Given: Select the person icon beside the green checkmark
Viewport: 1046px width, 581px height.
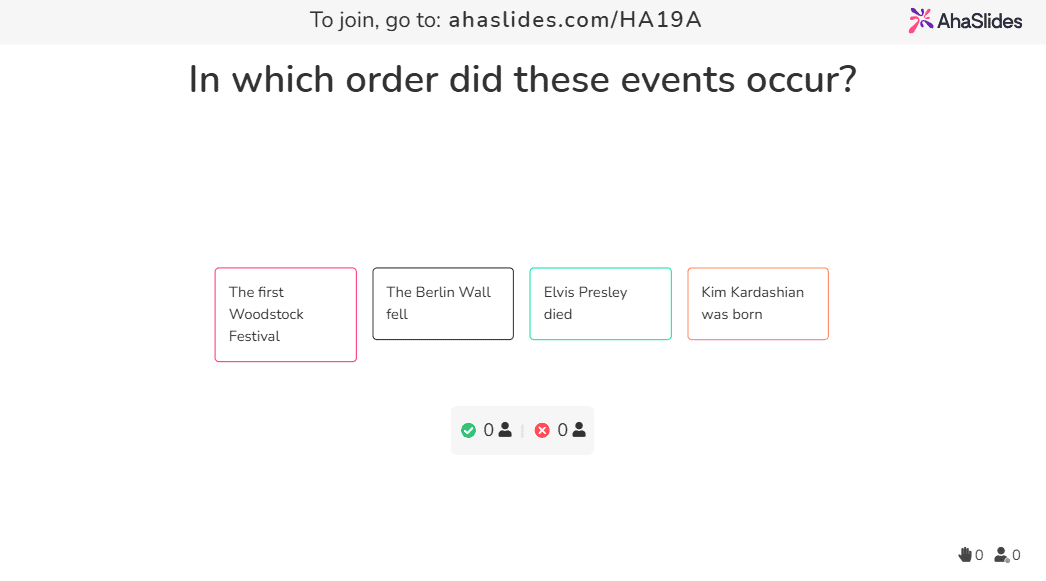Looking at the screenshot, I should pyautogui.click(x=504, y=429).
